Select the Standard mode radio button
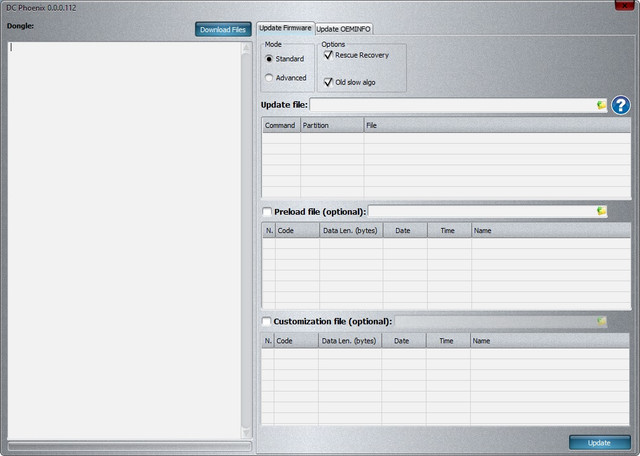Screen dimensions: 640x456 coord(269,59)
